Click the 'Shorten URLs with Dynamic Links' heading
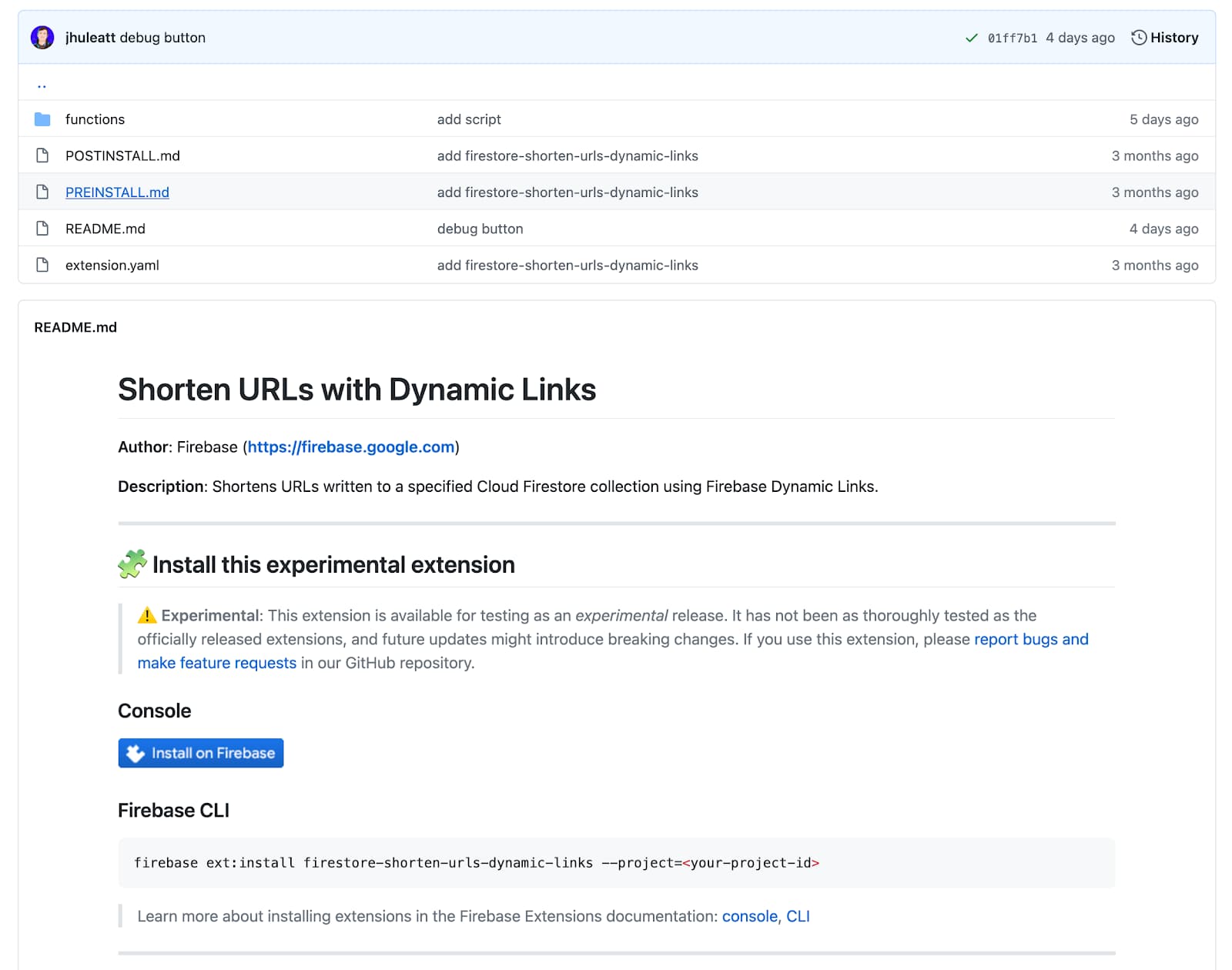The height and width of the screenshot is (970, 1232). [x=357, y=390]
